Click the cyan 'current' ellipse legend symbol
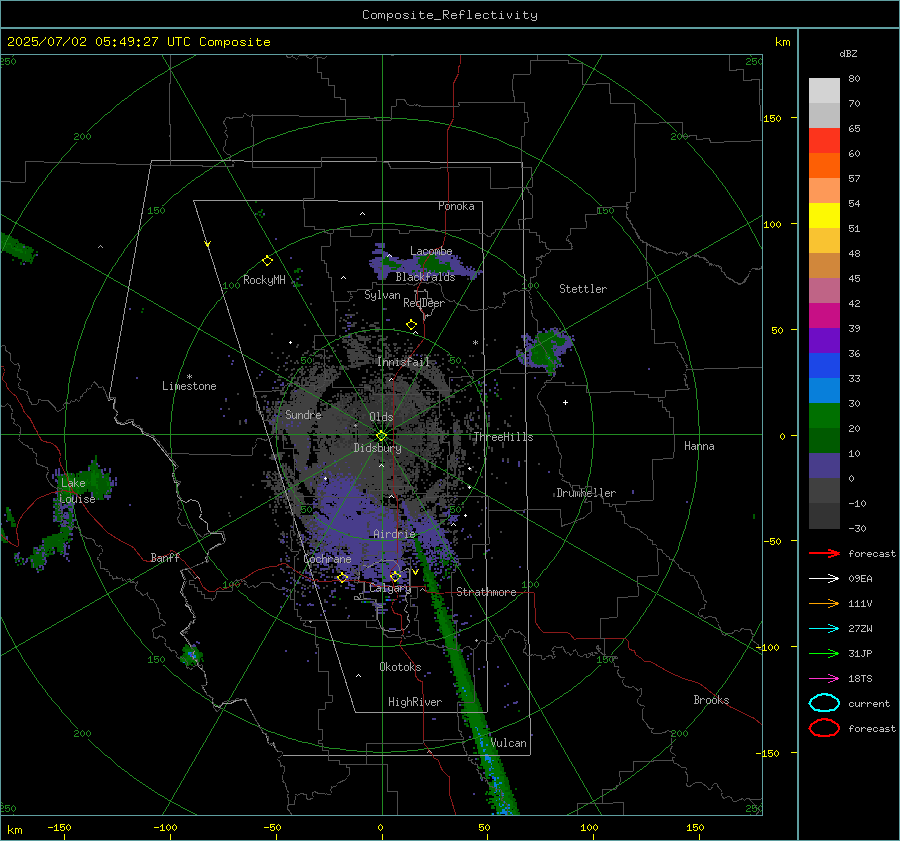This screenshot has width=900, height=841. click(x=824, y=703)
